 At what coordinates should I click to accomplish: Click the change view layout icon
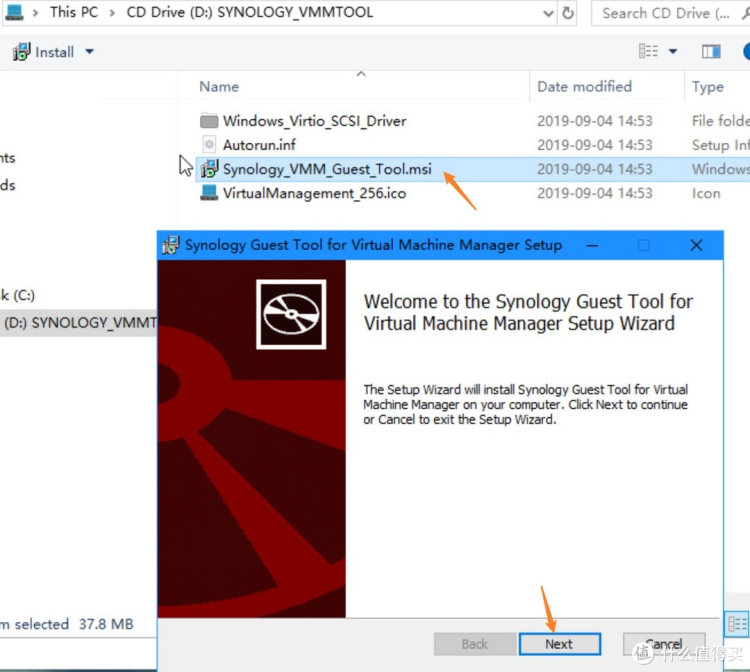tap(649, 51)
